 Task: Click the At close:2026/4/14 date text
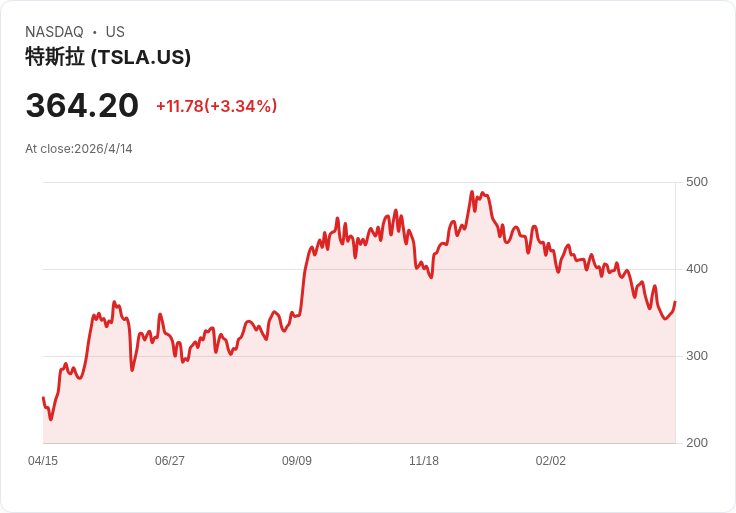(x=79, y=149)
